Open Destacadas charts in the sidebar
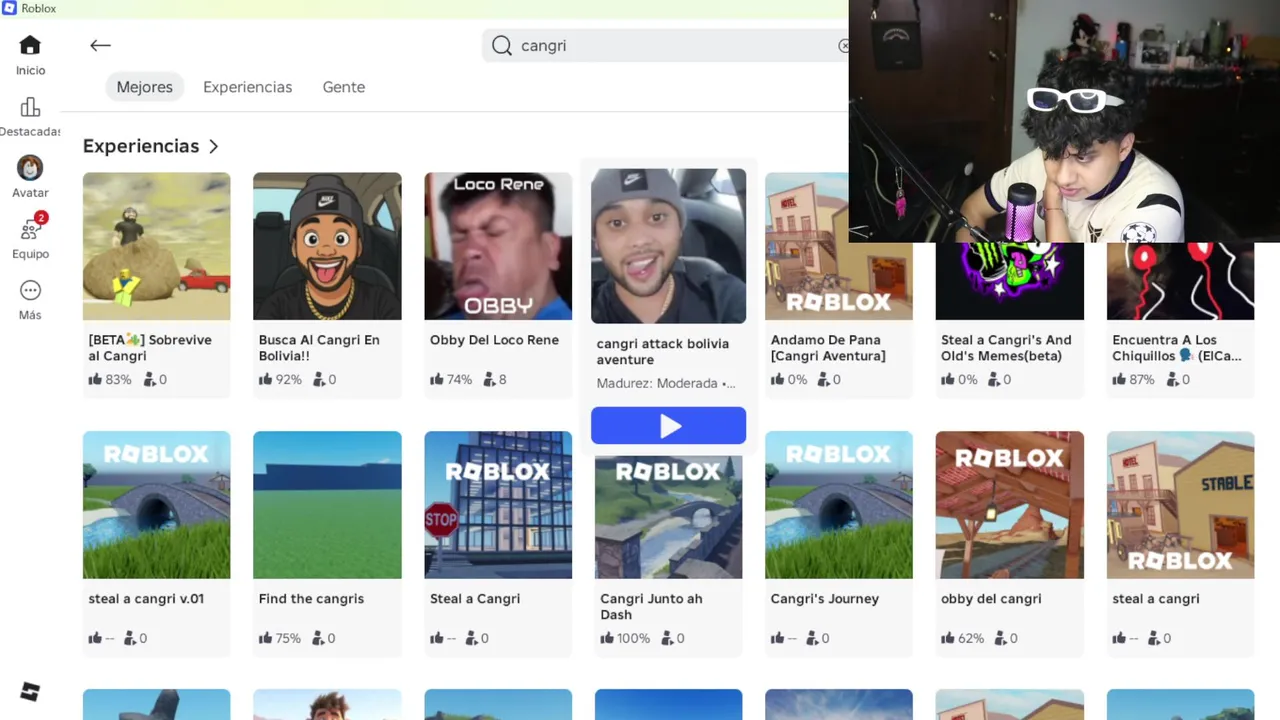1280x720 pixels. (x=30, y=116)
